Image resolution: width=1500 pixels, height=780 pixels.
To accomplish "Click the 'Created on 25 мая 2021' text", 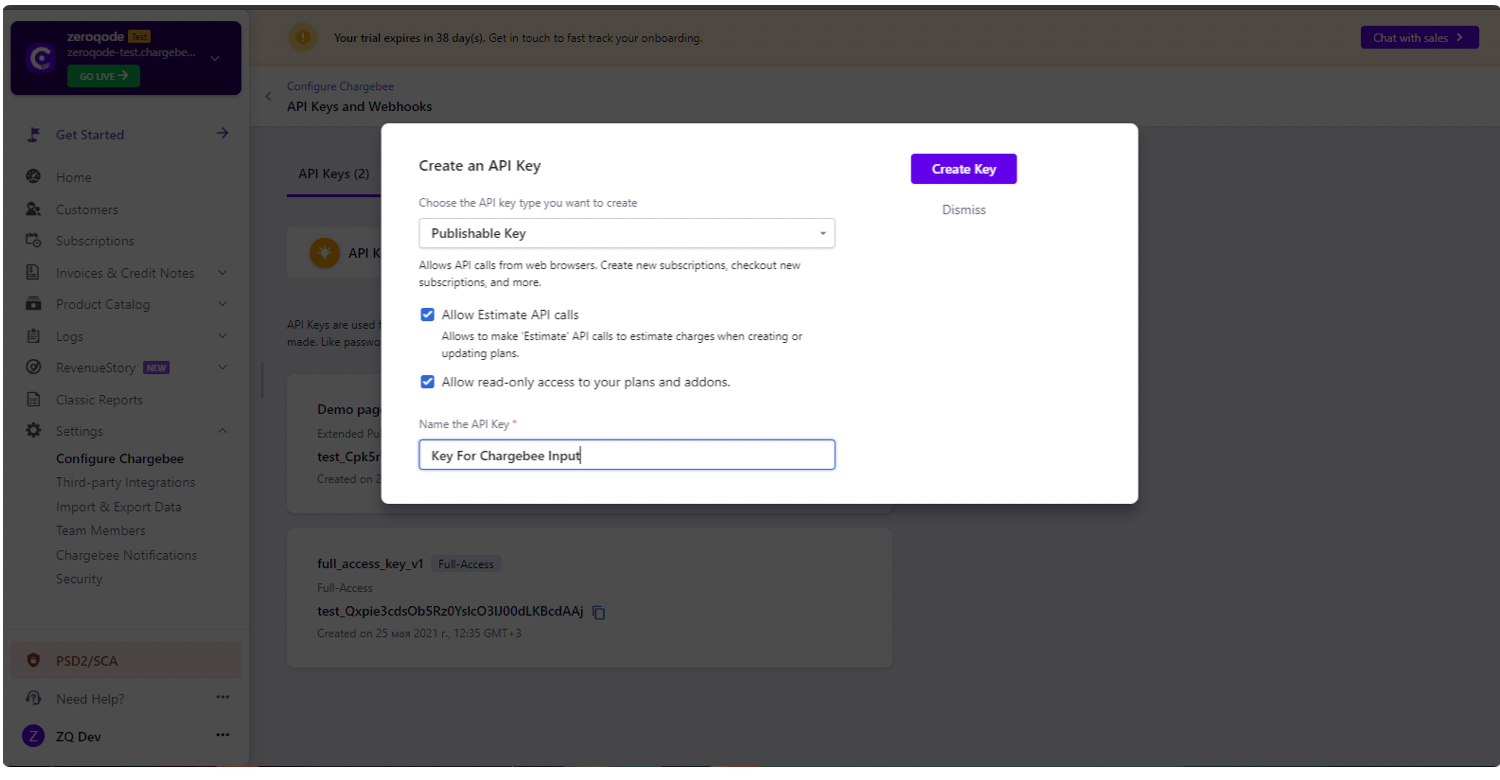I will (419, 633).
